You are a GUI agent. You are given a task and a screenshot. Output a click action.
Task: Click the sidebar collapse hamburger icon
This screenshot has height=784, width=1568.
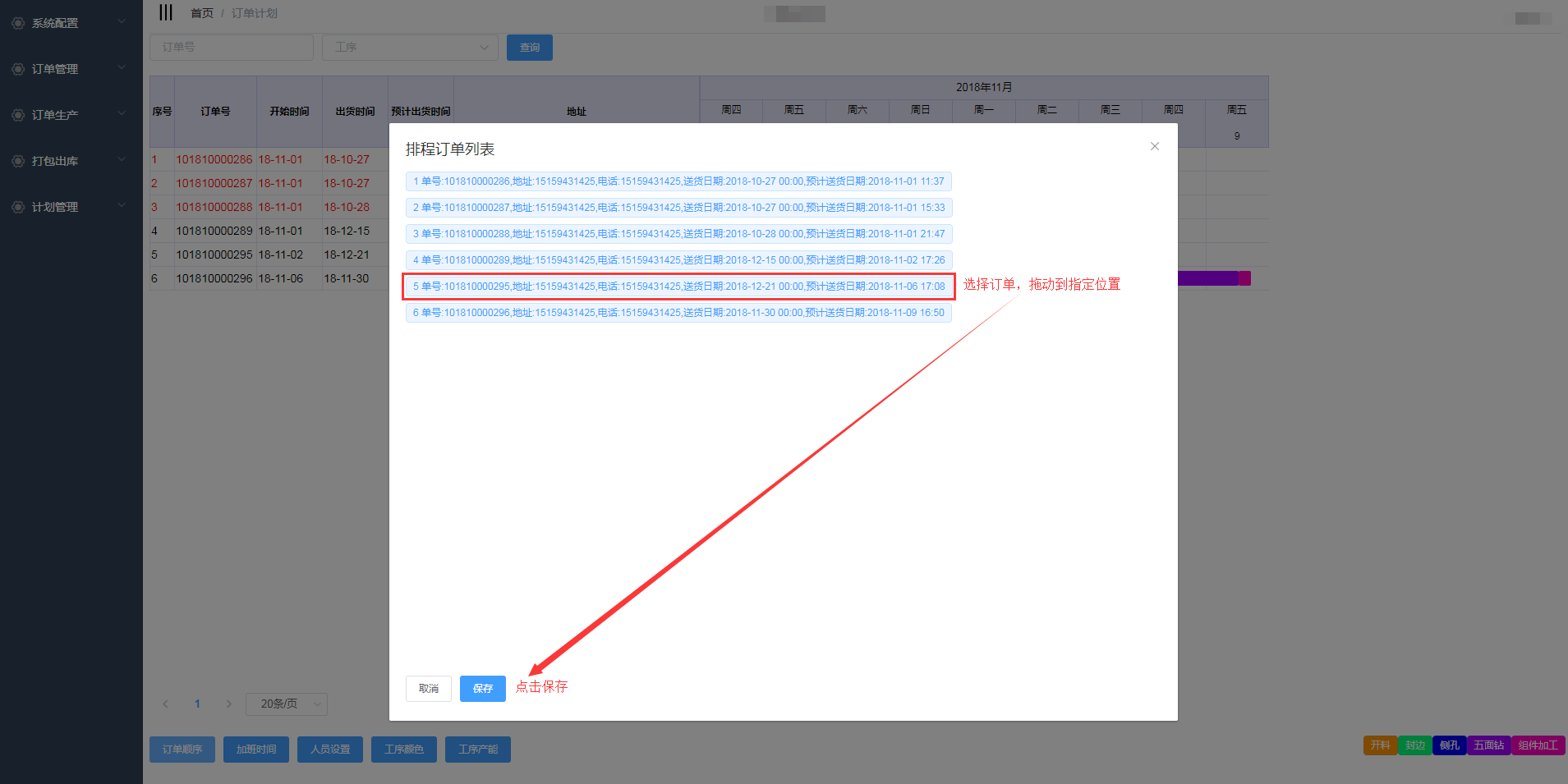coord(166,12)
